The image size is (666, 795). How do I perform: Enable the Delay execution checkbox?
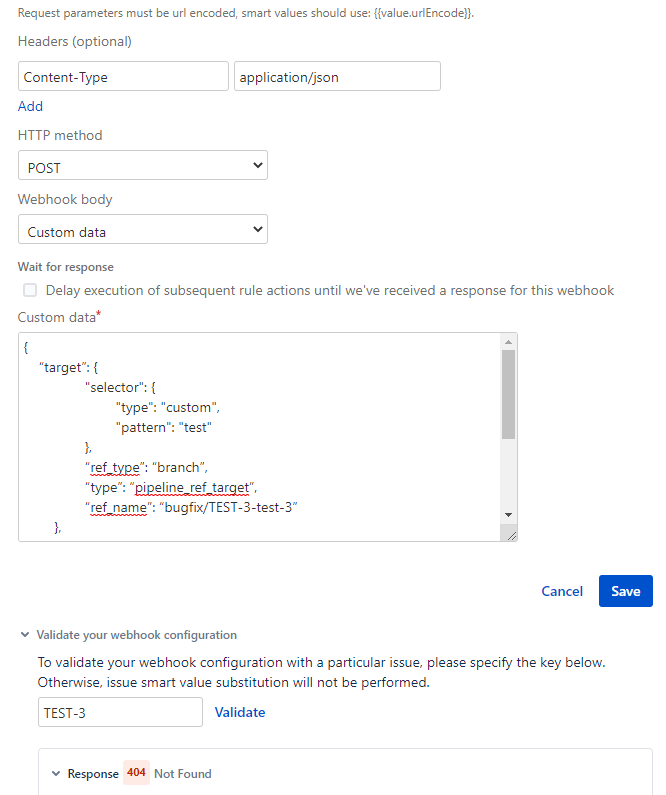coord(30,290)
